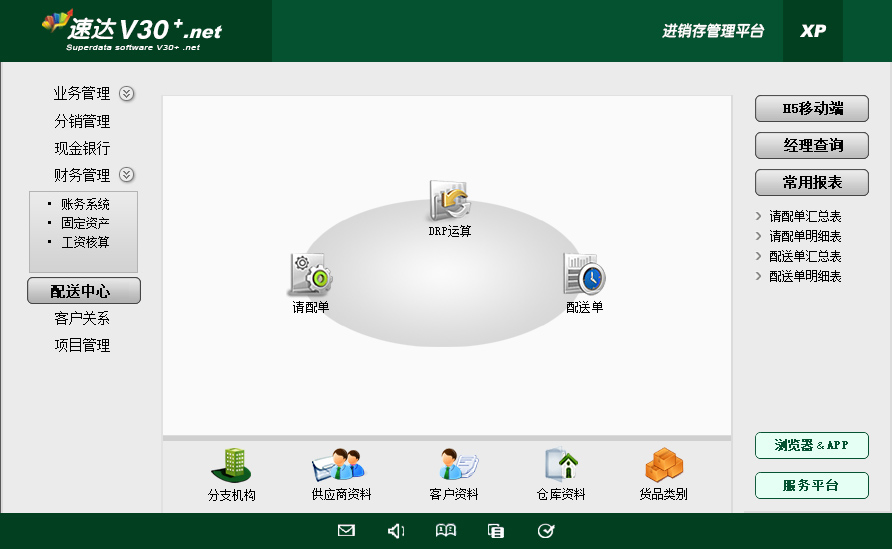Click the 请配单 icon in workflow
The height and width of the screenshot is (549, 892).
pyautogui.click(x=310, y=275)
